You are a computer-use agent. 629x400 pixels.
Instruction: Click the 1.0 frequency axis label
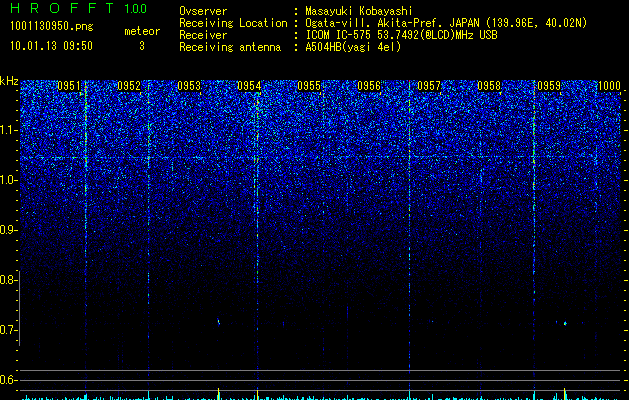tap(9, 180)
